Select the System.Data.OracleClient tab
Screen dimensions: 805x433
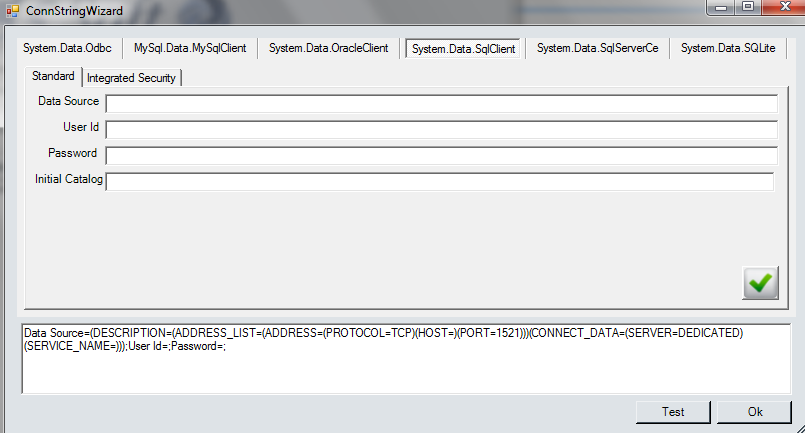point(329,48)
